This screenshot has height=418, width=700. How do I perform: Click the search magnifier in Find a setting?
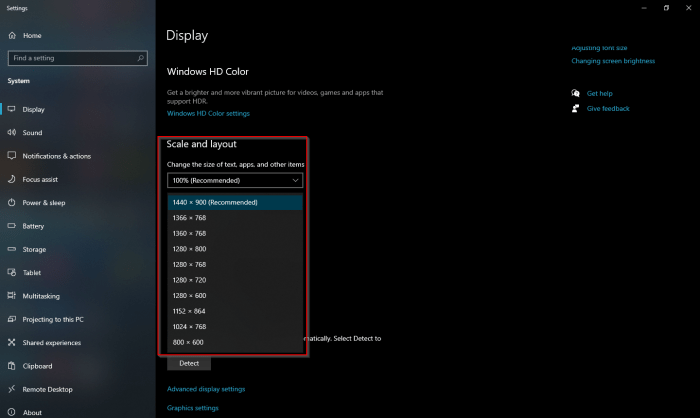pos(140,58)
